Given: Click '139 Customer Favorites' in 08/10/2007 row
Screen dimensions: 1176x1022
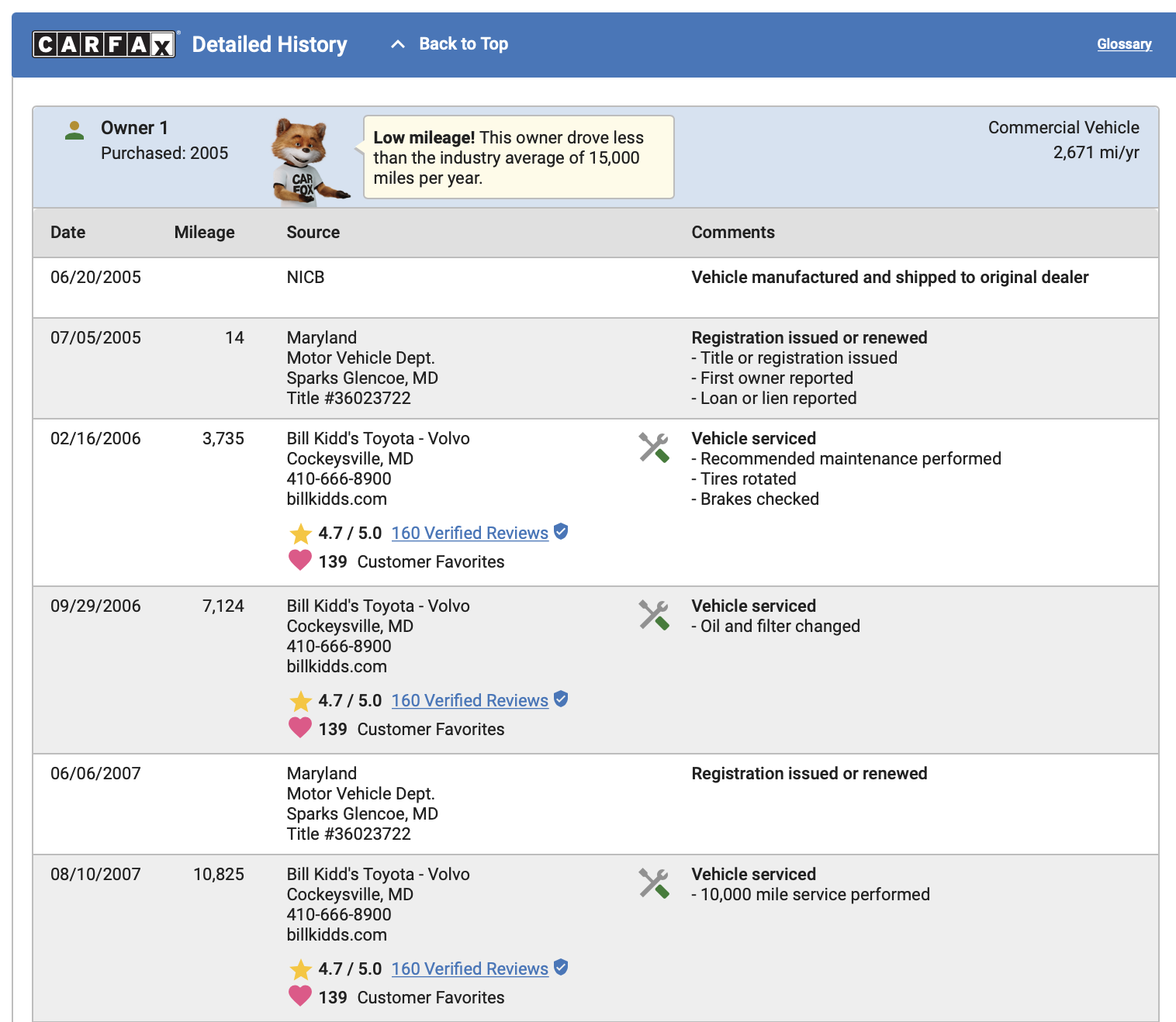Looking at the screenshot, I should coord(411,998).
